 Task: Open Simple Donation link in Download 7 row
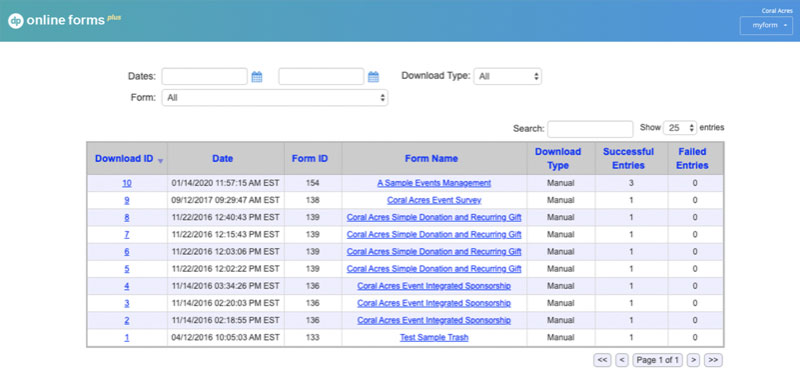pos(434,235)
